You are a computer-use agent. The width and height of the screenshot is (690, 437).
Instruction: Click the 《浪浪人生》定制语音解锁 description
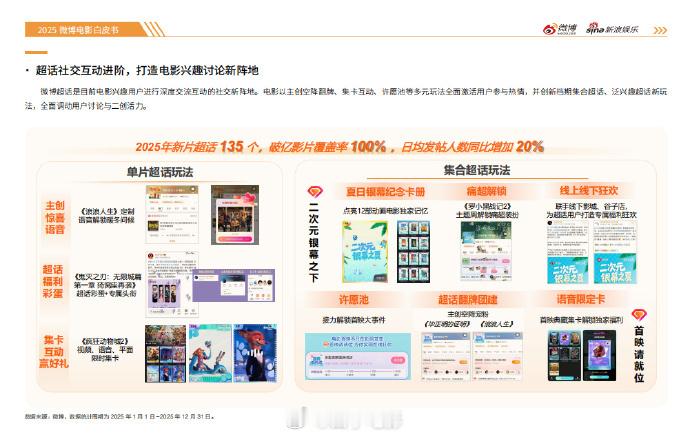106,216
